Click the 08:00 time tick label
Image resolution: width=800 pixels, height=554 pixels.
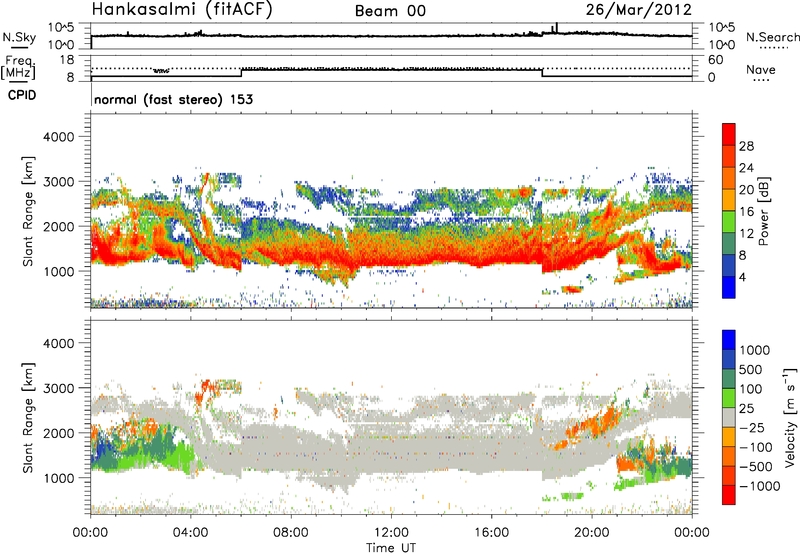[x=291, y=533]
